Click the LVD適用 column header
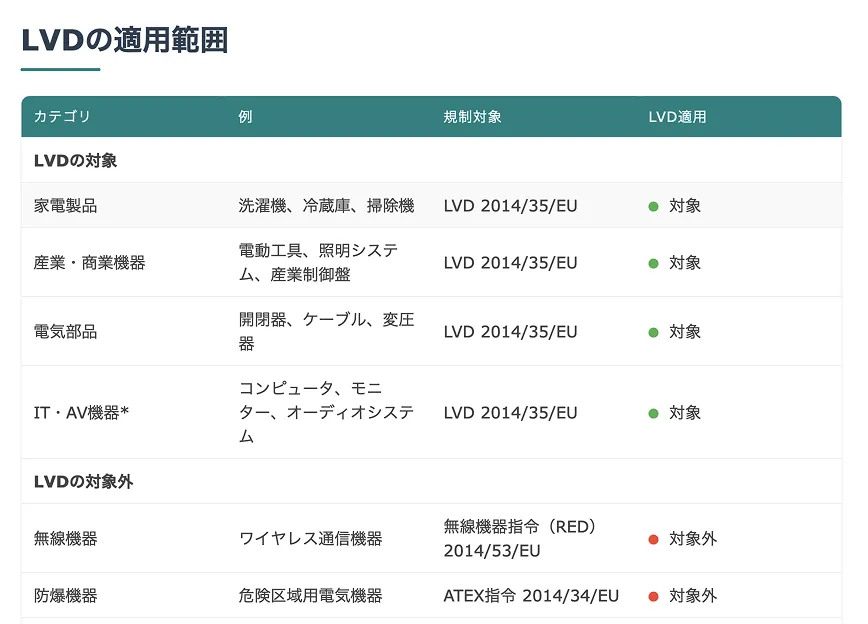Viewport: 868px width, 624px height. tap(677, 117)
